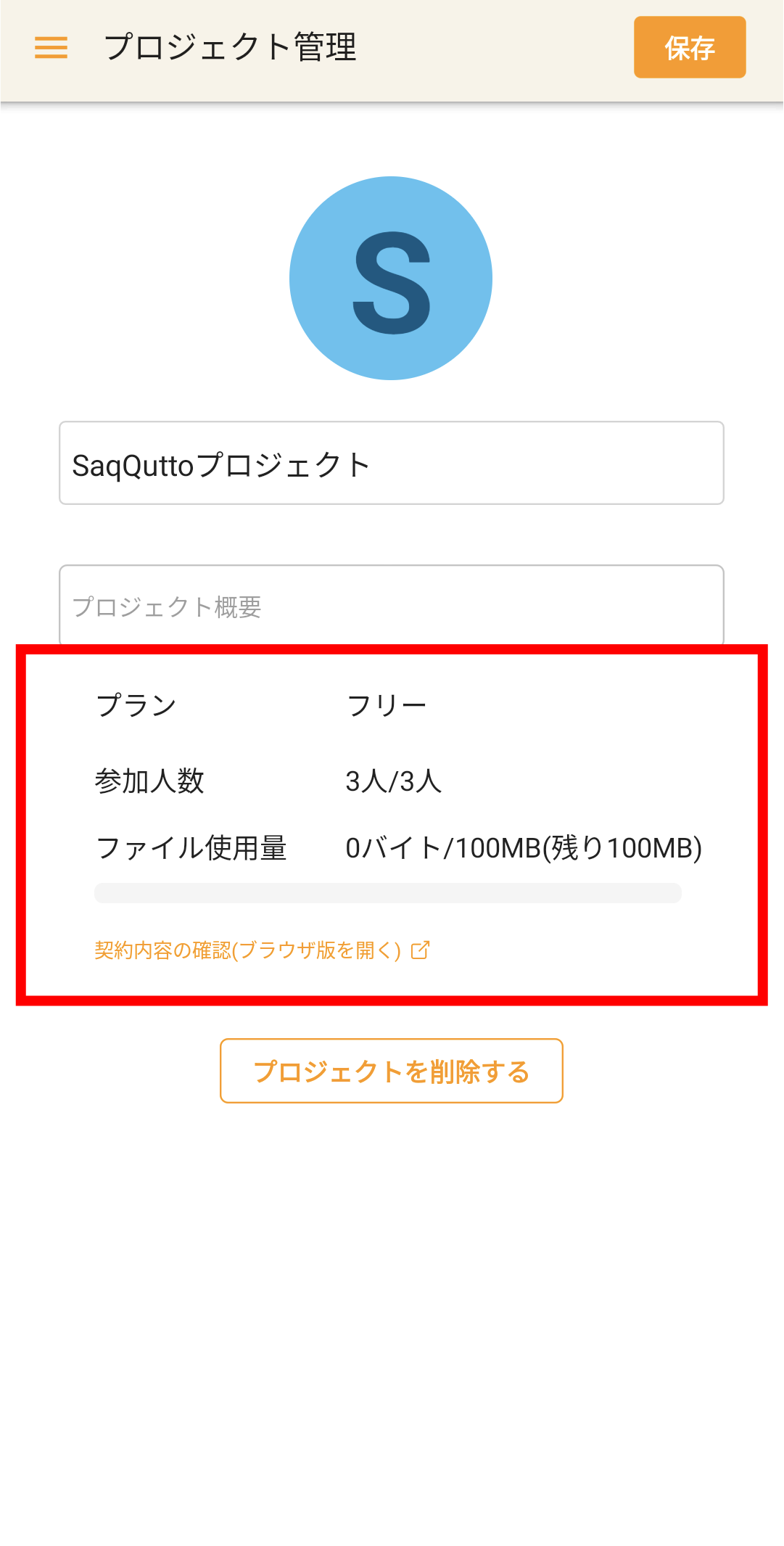This screenshot has height=1546, width=784.
Task: Click the circular S icon above the name field
Action: pyautogui.click(x=391, y=278)
